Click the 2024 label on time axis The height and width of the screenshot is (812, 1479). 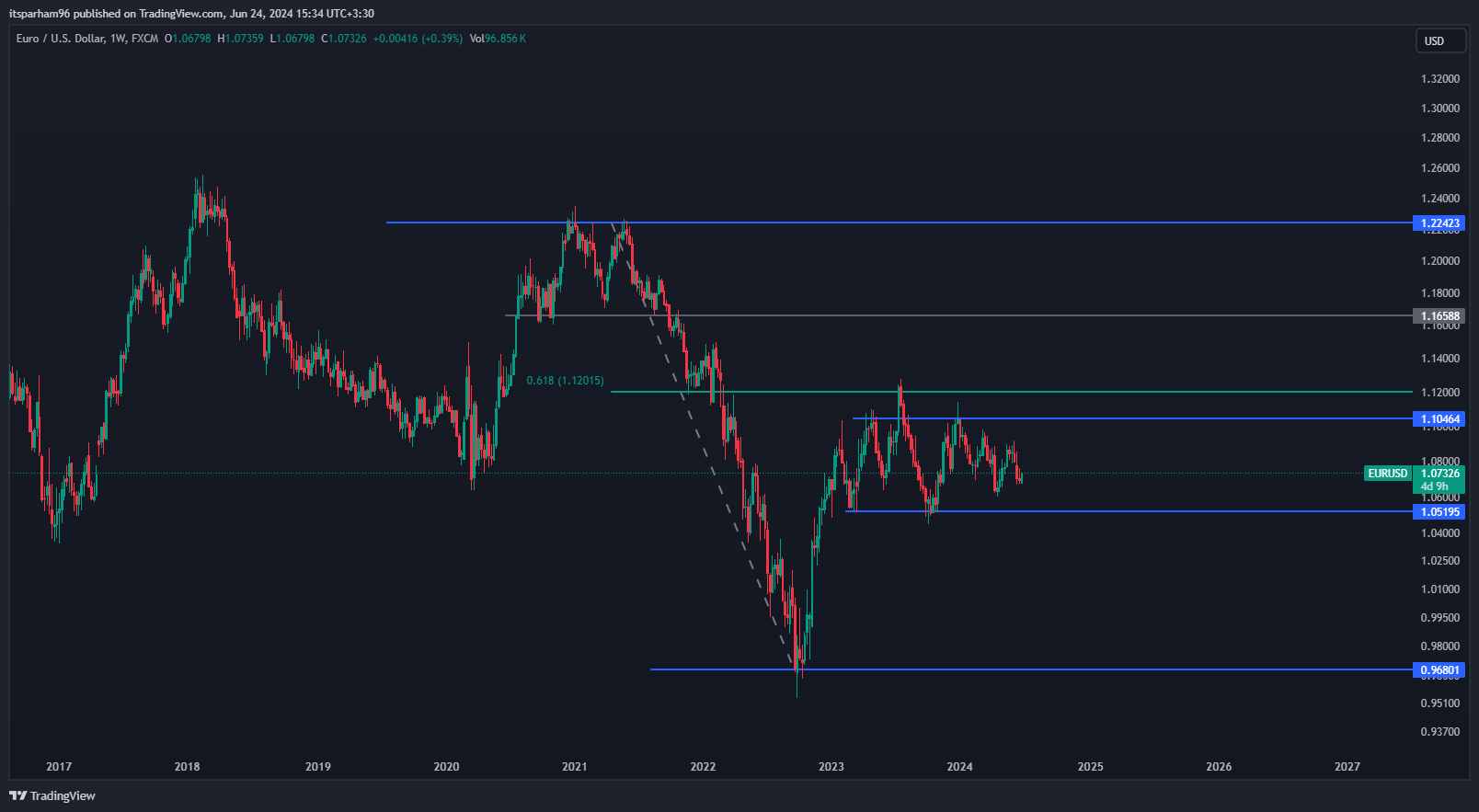click(959, 767)
